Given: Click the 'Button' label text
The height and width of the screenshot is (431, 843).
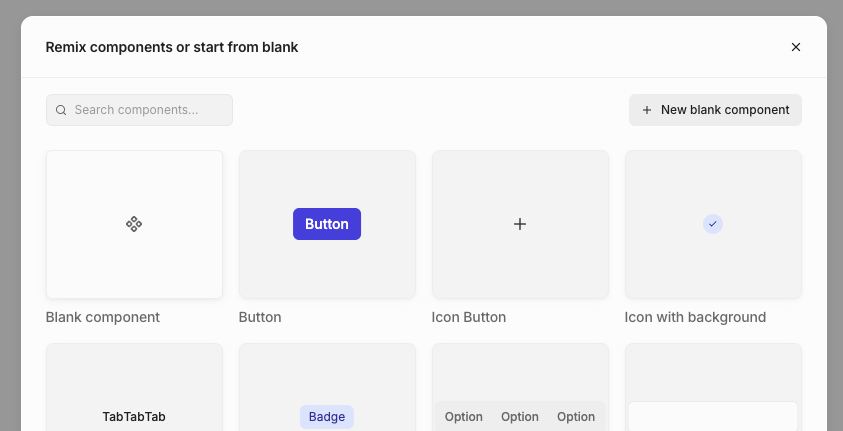Looking at the screenshot, I should (x=260, y=317).
